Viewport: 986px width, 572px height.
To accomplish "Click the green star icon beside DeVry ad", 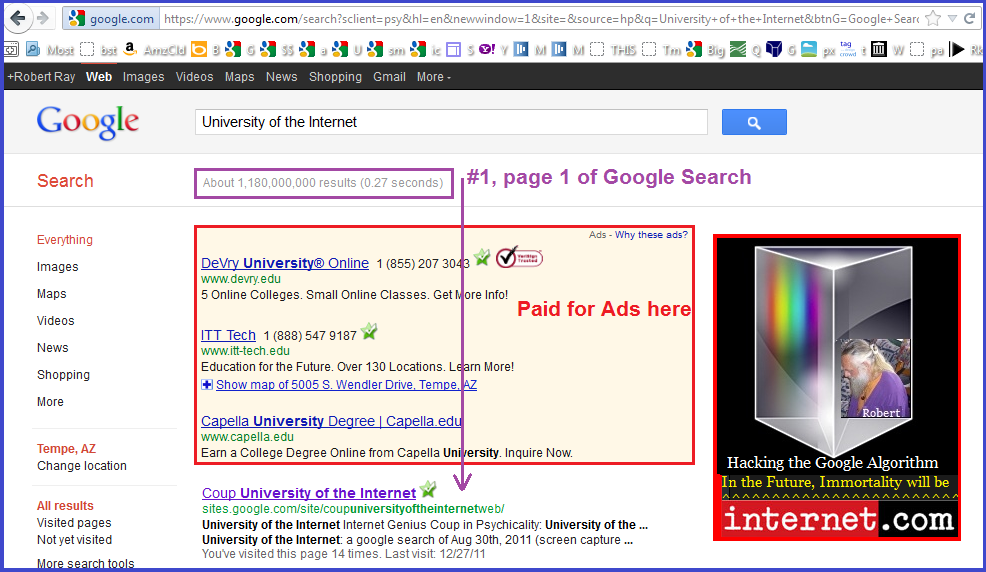I will click(482, 256).
